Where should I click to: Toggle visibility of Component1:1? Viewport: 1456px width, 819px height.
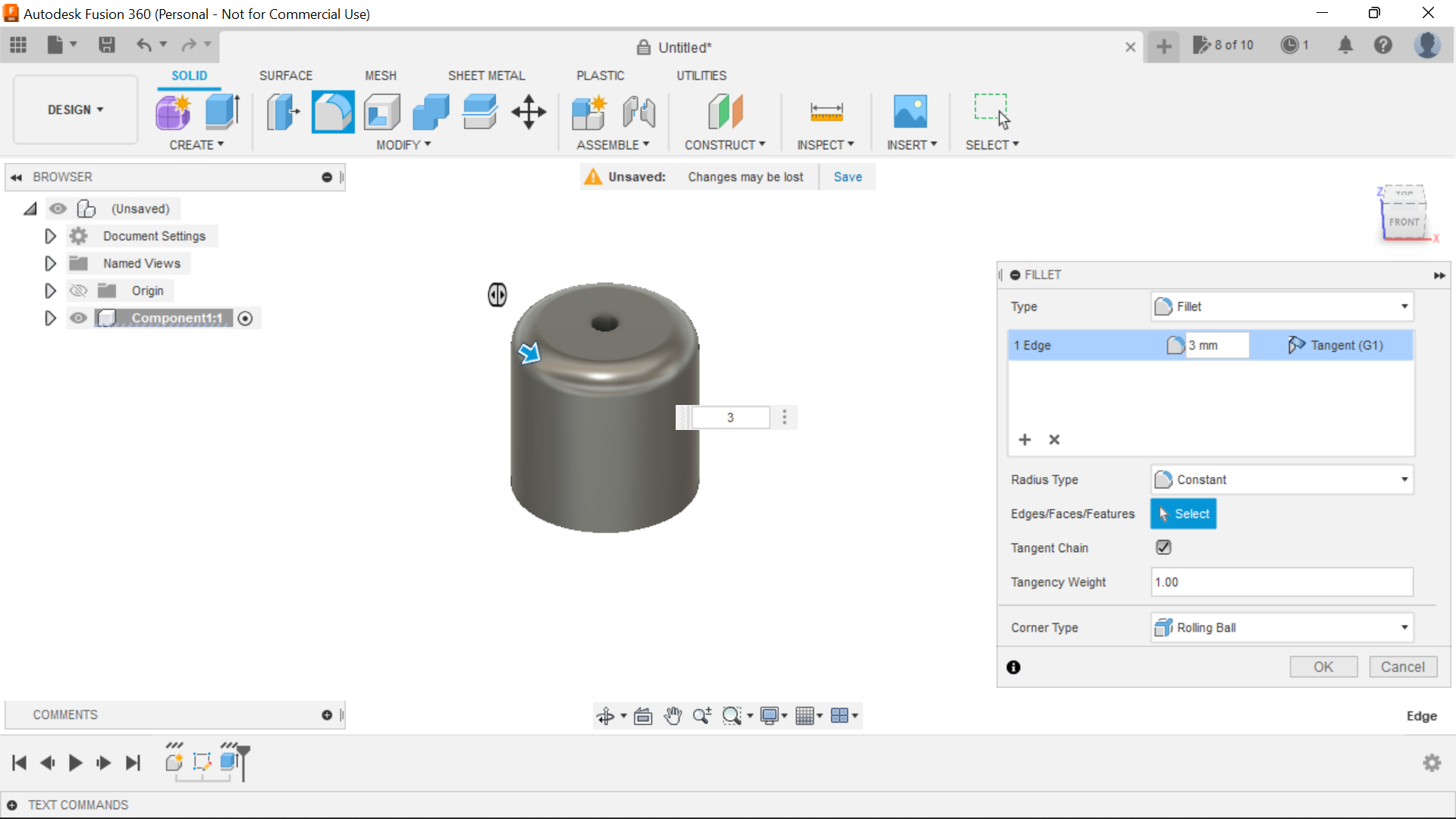[79, 317]
